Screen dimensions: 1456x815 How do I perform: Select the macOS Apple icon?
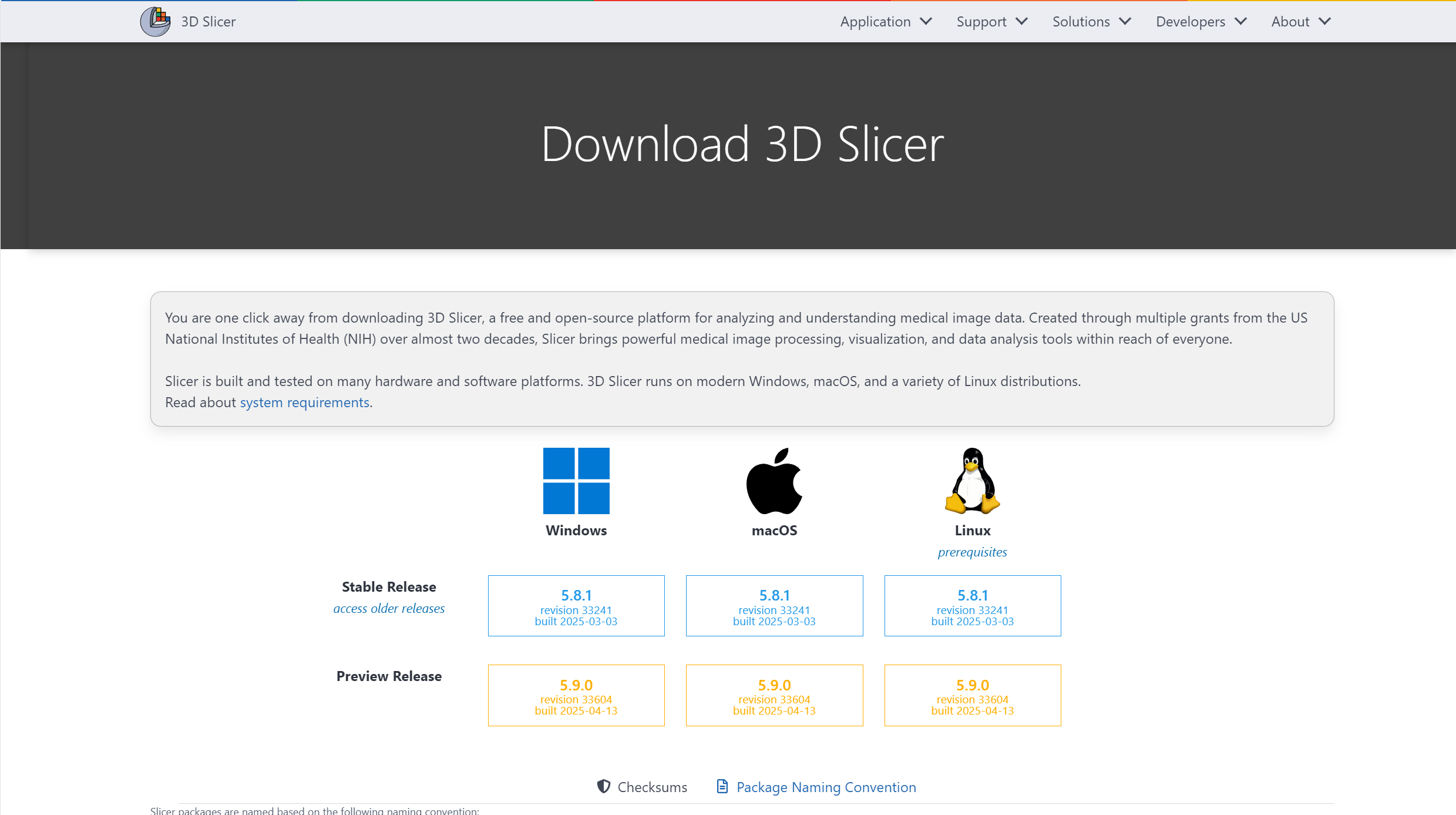click(774, 481)
